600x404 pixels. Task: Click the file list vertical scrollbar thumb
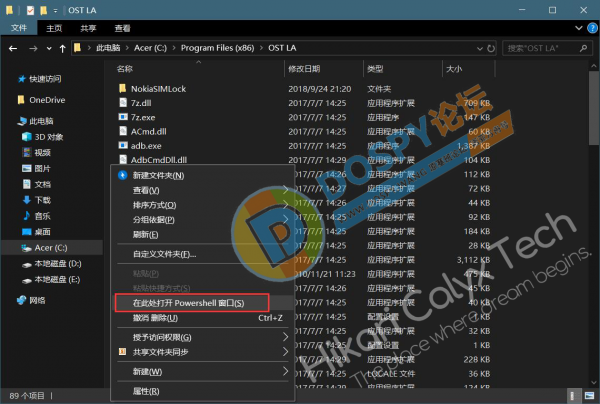(x=593, y=109)
